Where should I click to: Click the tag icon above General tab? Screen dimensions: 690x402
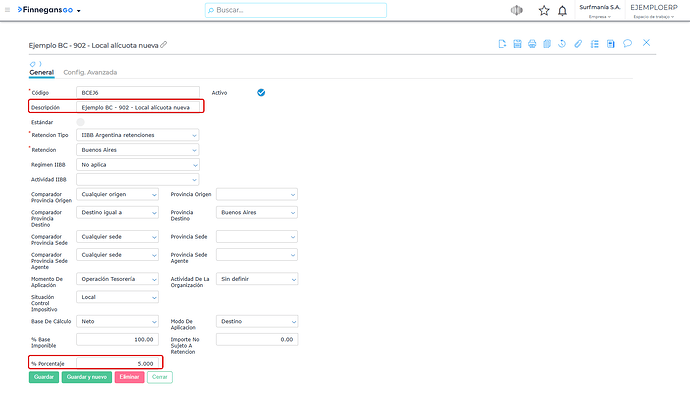(x=33, y=64)
